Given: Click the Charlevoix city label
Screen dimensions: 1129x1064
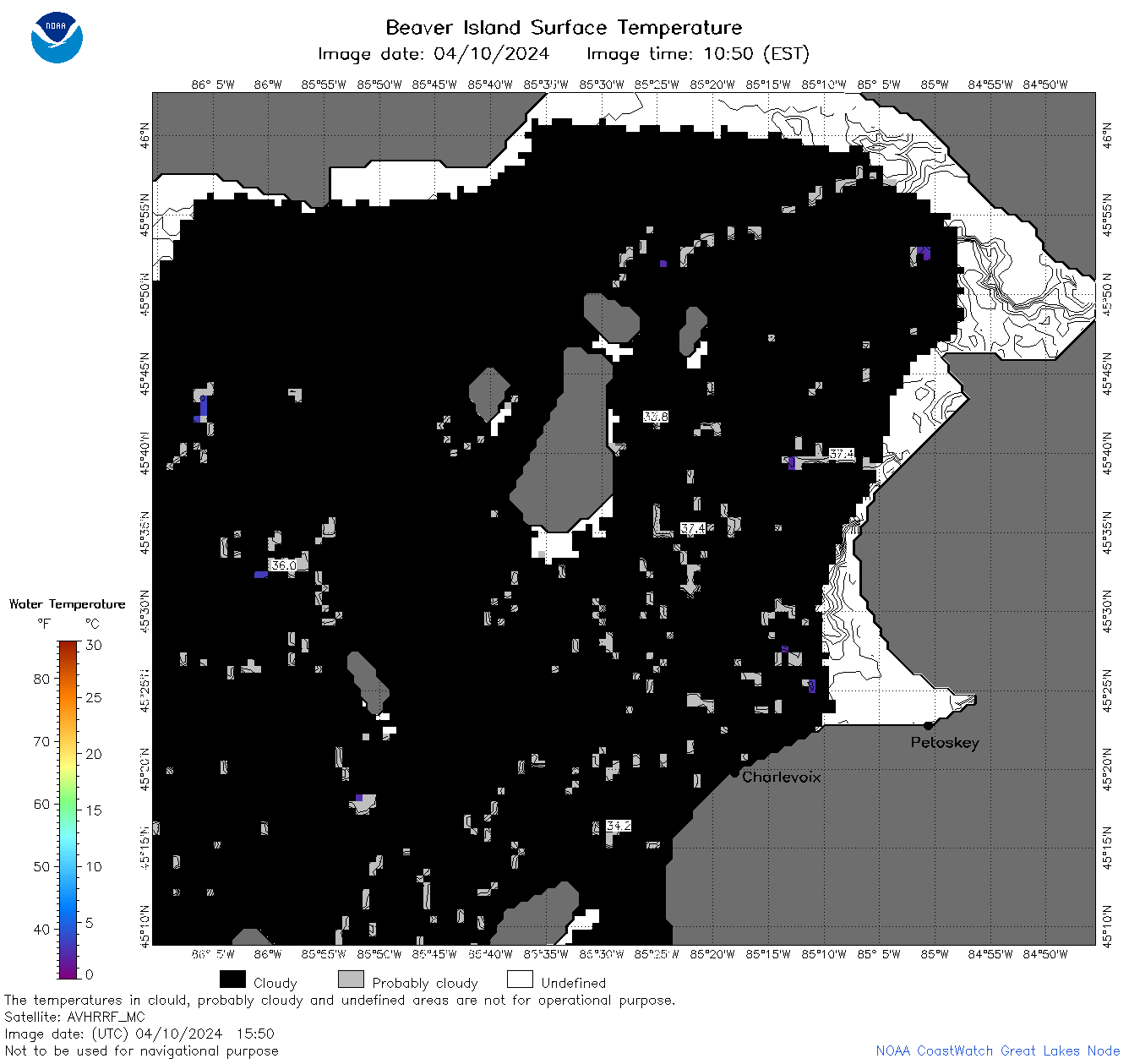Looking at the screenshot, I should (782, 777).
